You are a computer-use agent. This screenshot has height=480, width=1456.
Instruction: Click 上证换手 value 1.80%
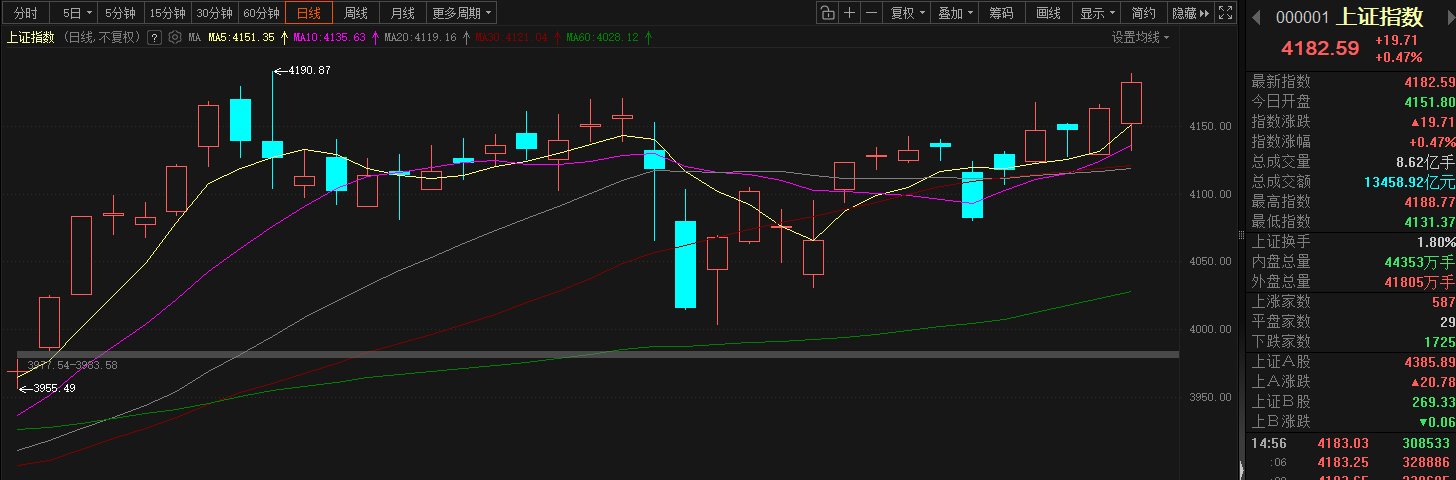coord(1436,242)
